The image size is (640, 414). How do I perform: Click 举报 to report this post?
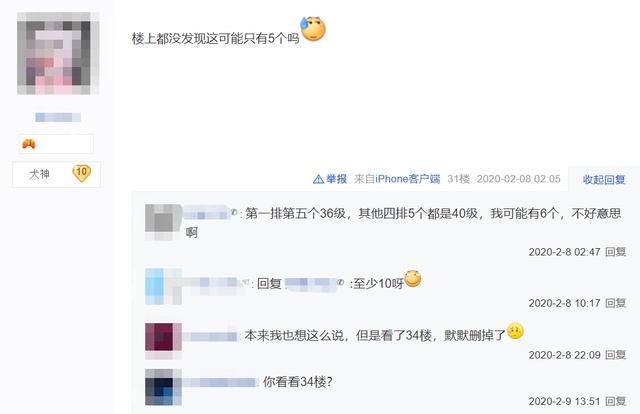pos(336,179)
